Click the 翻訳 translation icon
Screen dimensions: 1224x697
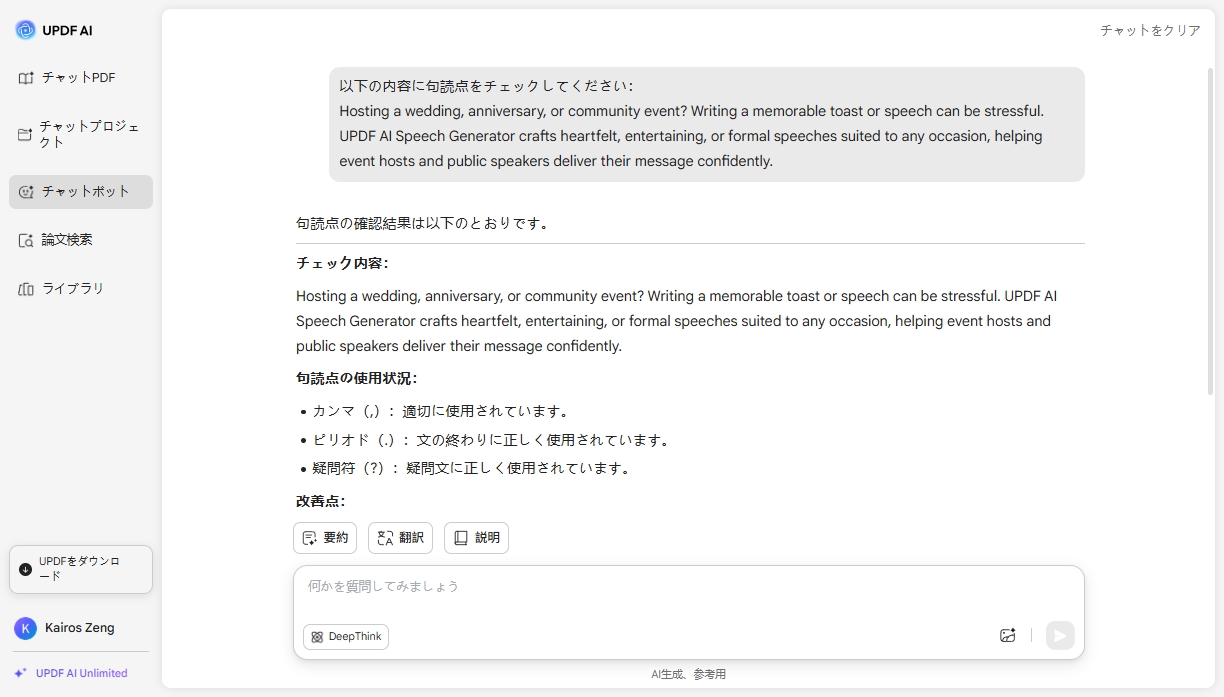click(385, 538)
